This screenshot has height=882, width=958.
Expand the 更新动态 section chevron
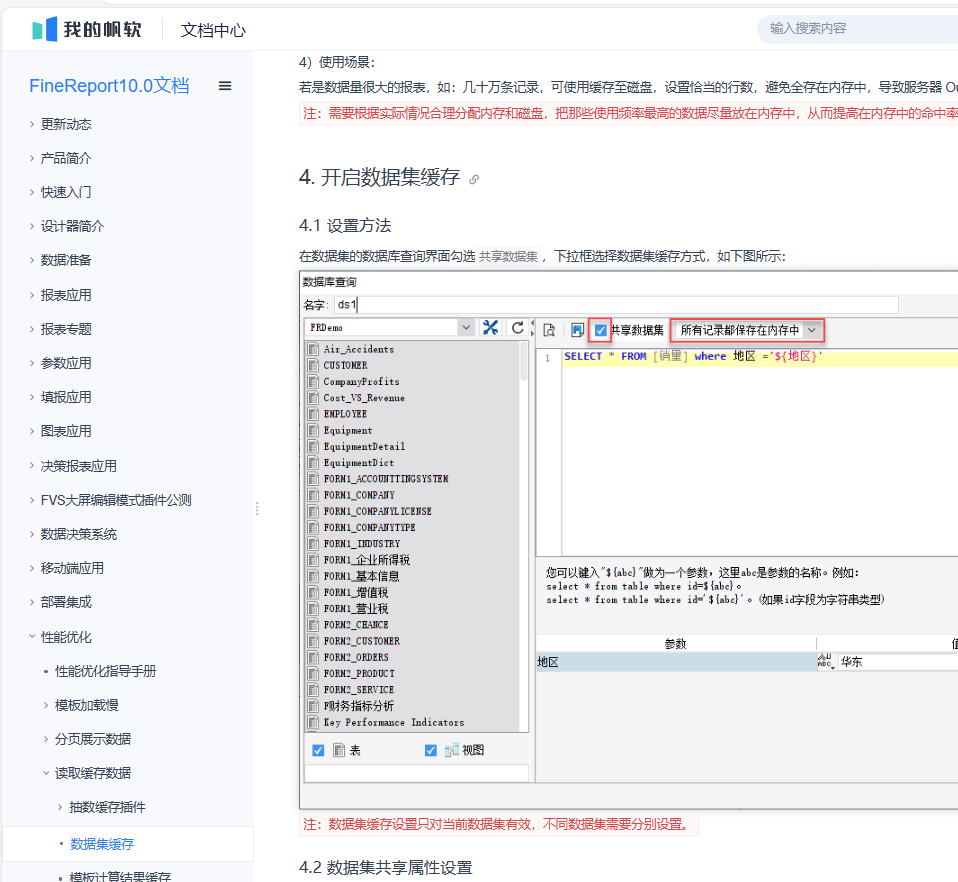[x=32, y=125]
